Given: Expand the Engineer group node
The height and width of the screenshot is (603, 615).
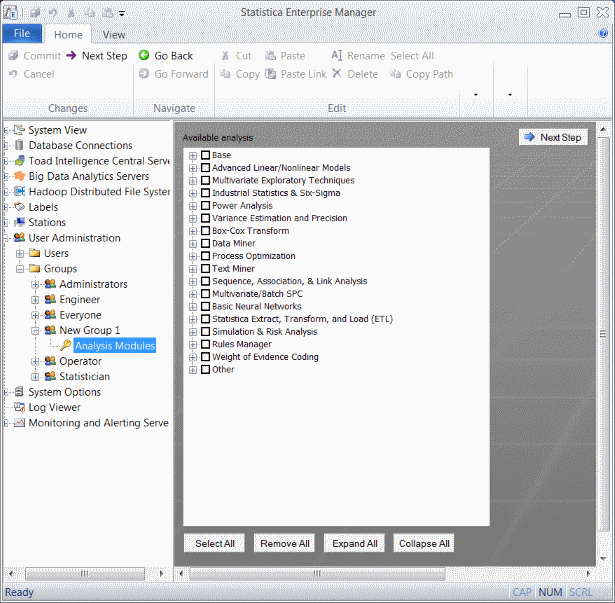Looking at the screenshot, I should click(35, 300).
